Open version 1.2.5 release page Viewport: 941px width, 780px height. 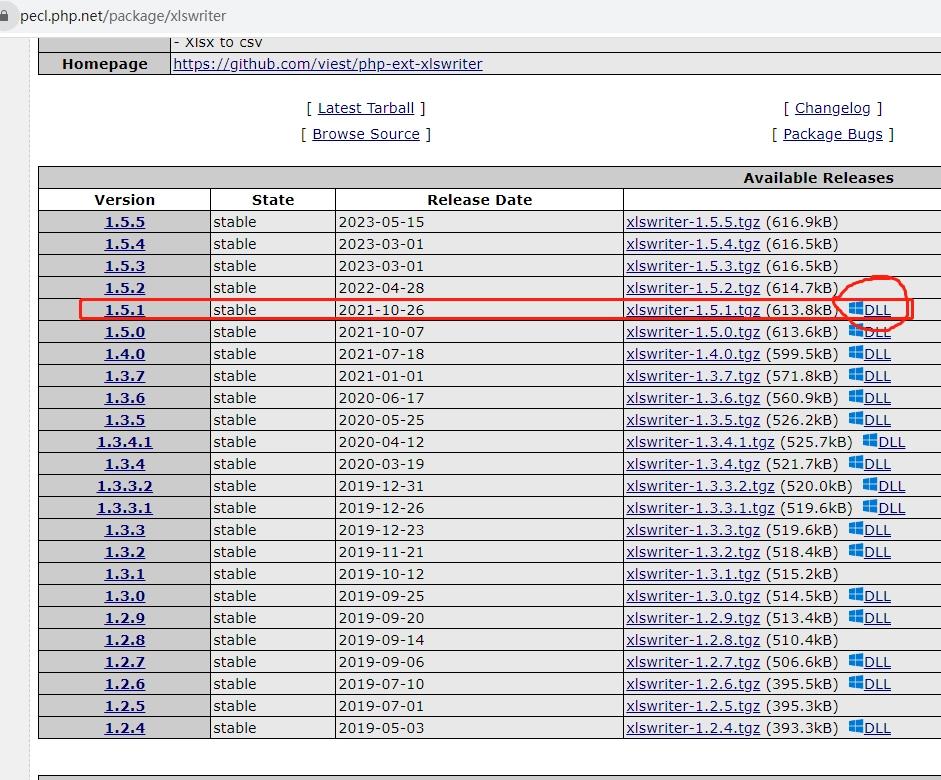click(125, 706)
